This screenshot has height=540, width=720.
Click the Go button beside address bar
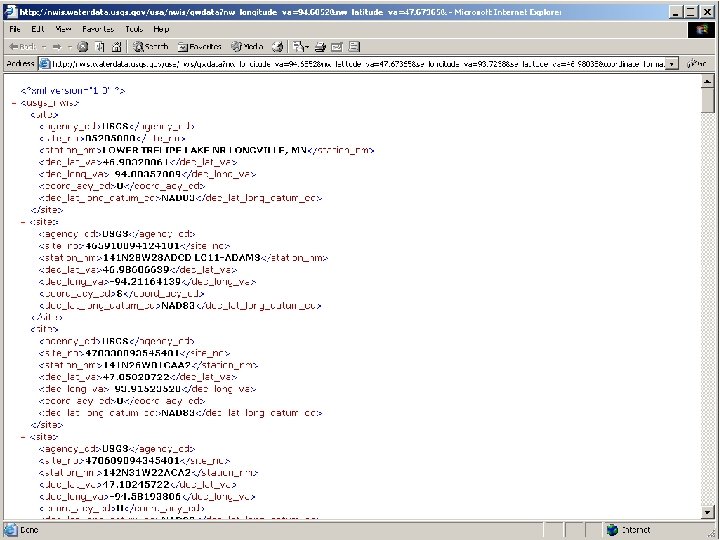tap(697, 64)
